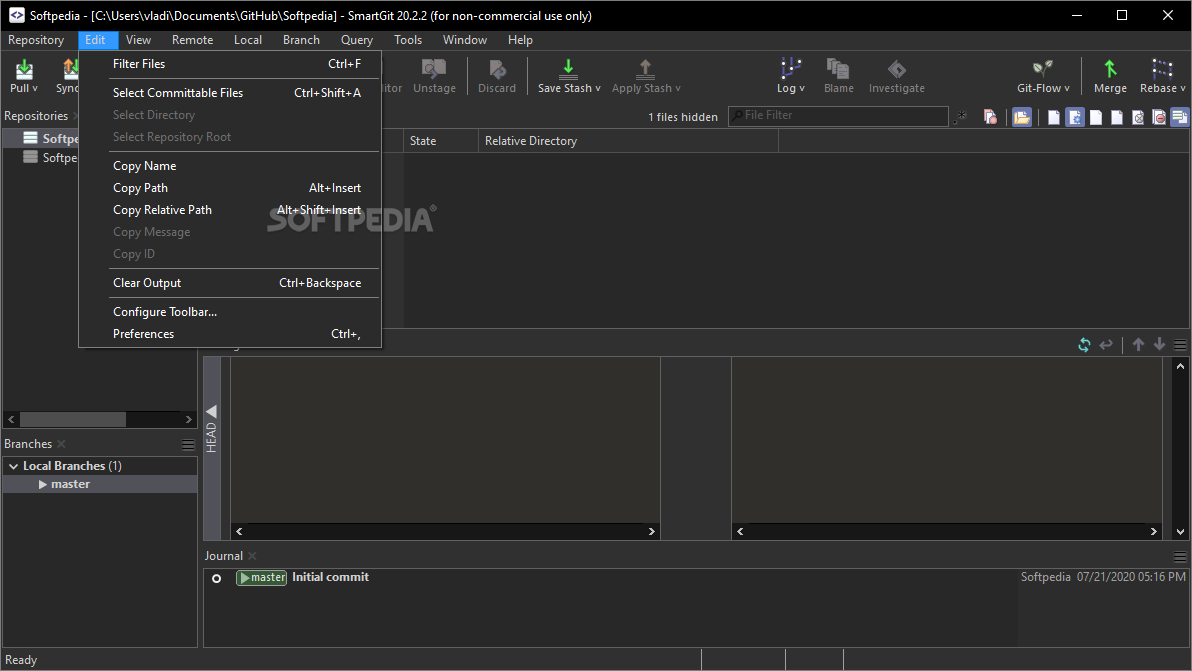Open the Branches panel hamburger menu
The image size is (1192, 671).
(x=188, y=445)
